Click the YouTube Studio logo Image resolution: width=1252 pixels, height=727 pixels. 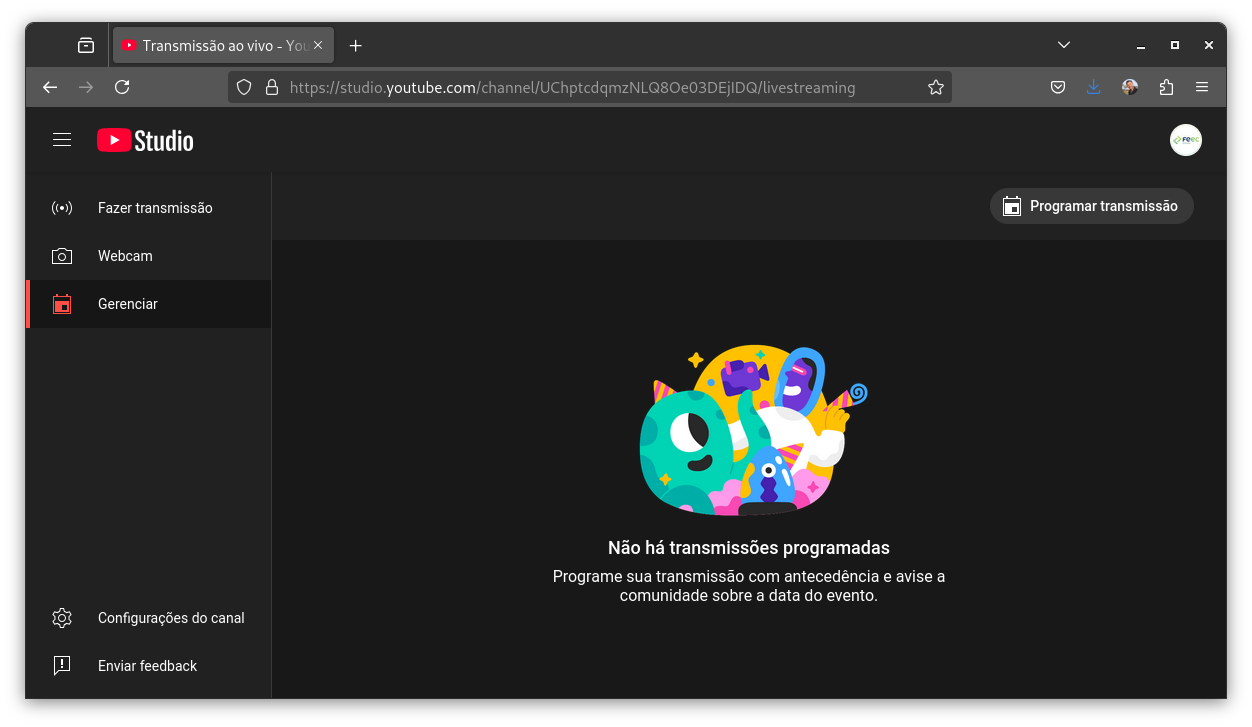145,141
